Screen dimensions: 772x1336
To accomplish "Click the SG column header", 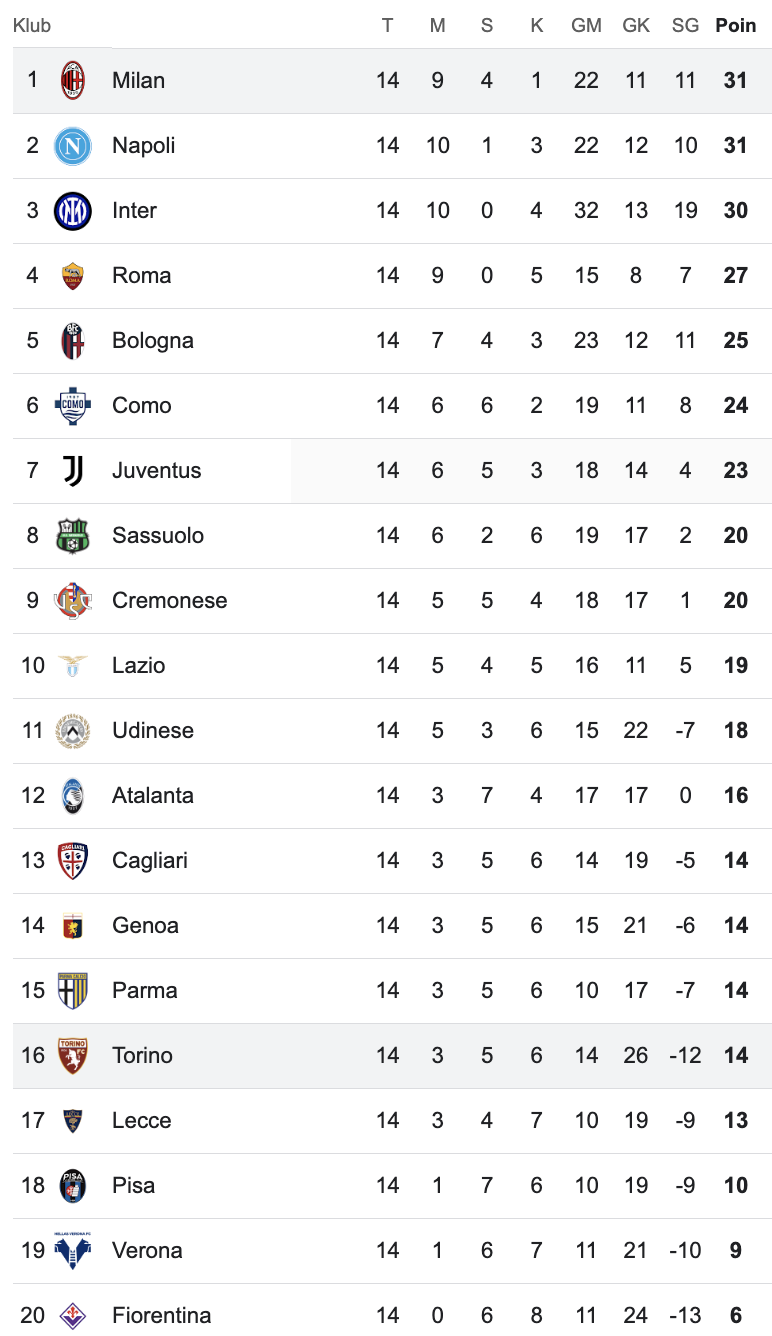I will point(685,25).
